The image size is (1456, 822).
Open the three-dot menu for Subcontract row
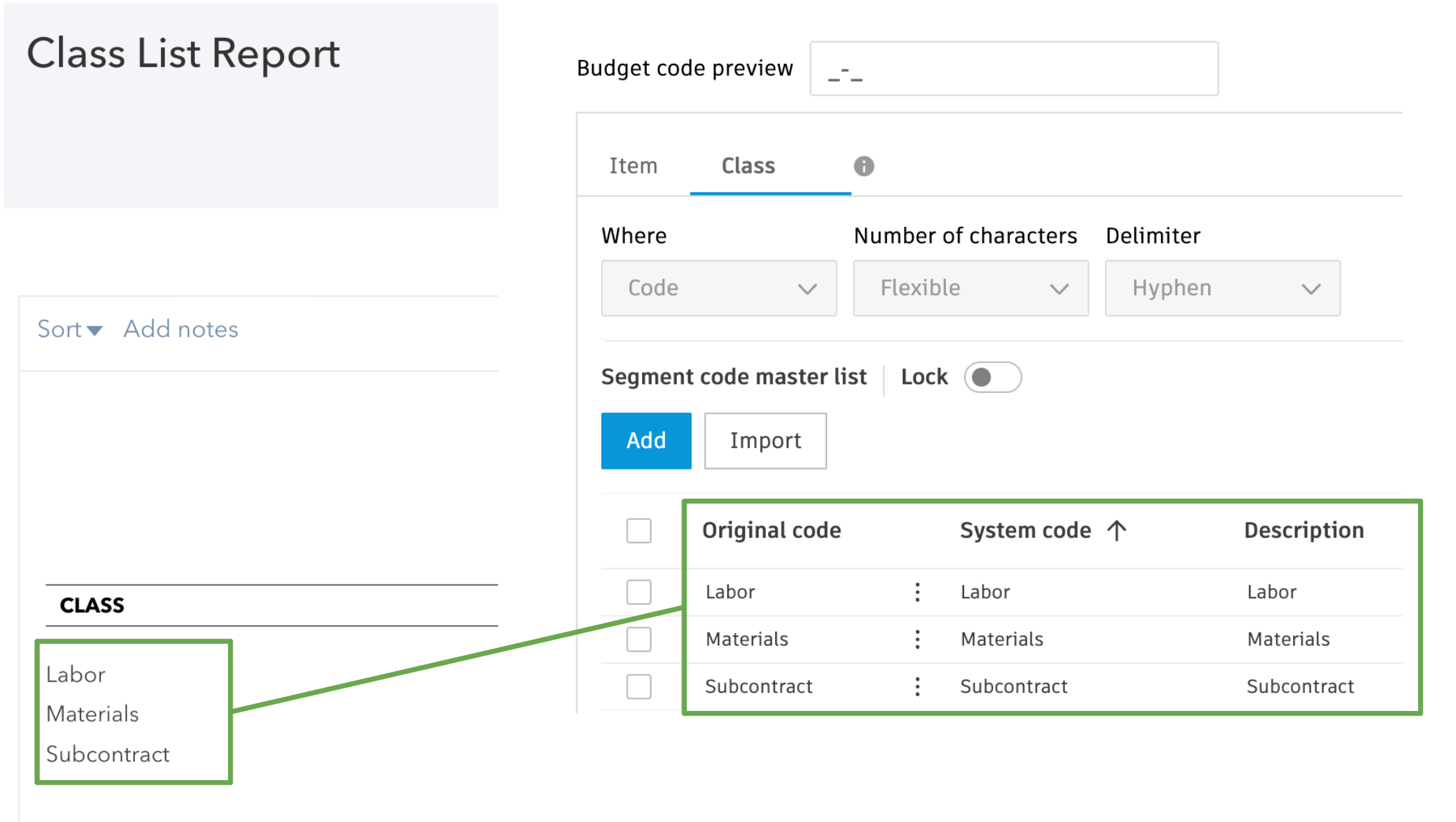pos(917,686)
